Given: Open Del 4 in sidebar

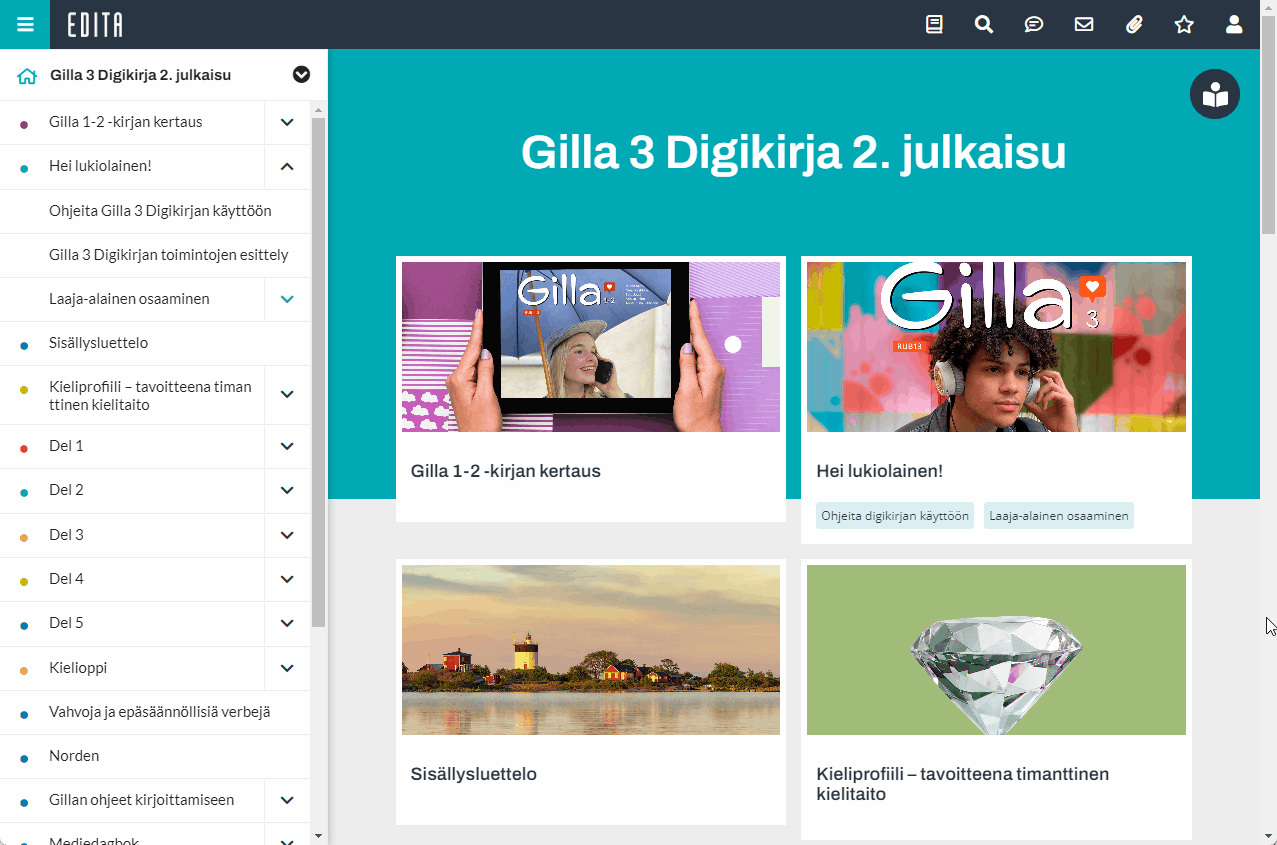Looking at the screenshot, I should point(66,579).
